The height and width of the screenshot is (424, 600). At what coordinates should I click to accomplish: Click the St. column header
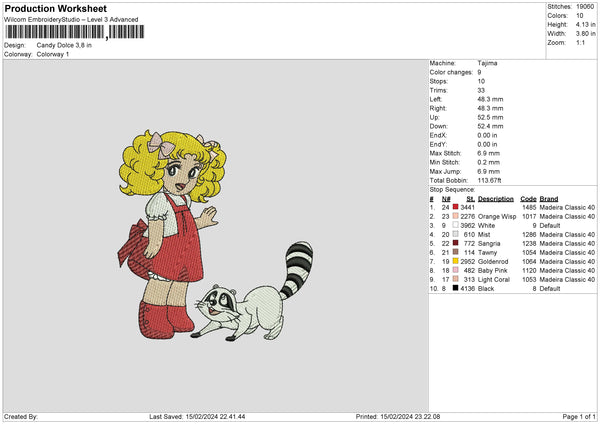click(x=471, y=199)
